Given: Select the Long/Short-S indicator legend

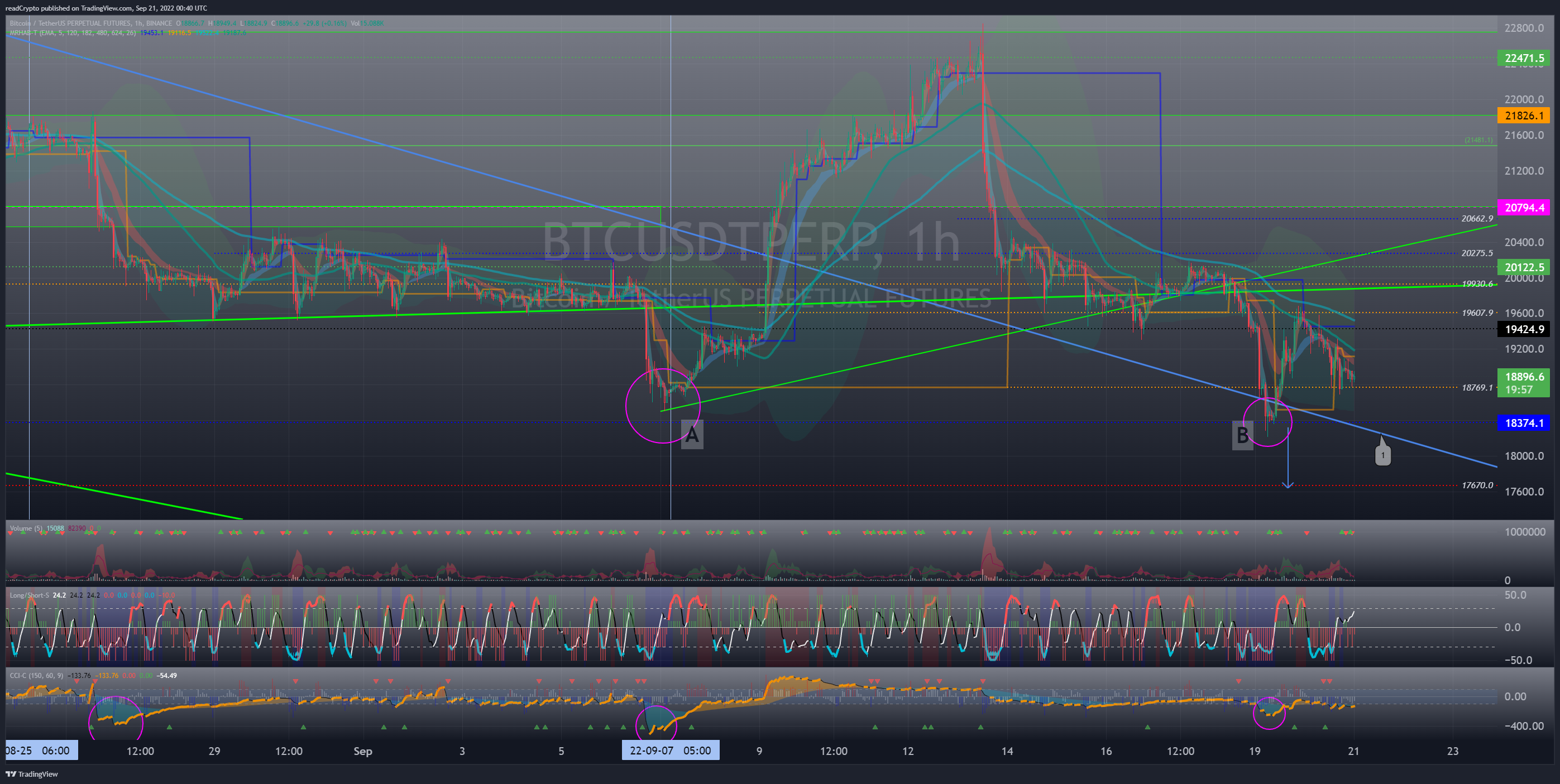Looking at the screenshot, I should [x=29, y=595].
